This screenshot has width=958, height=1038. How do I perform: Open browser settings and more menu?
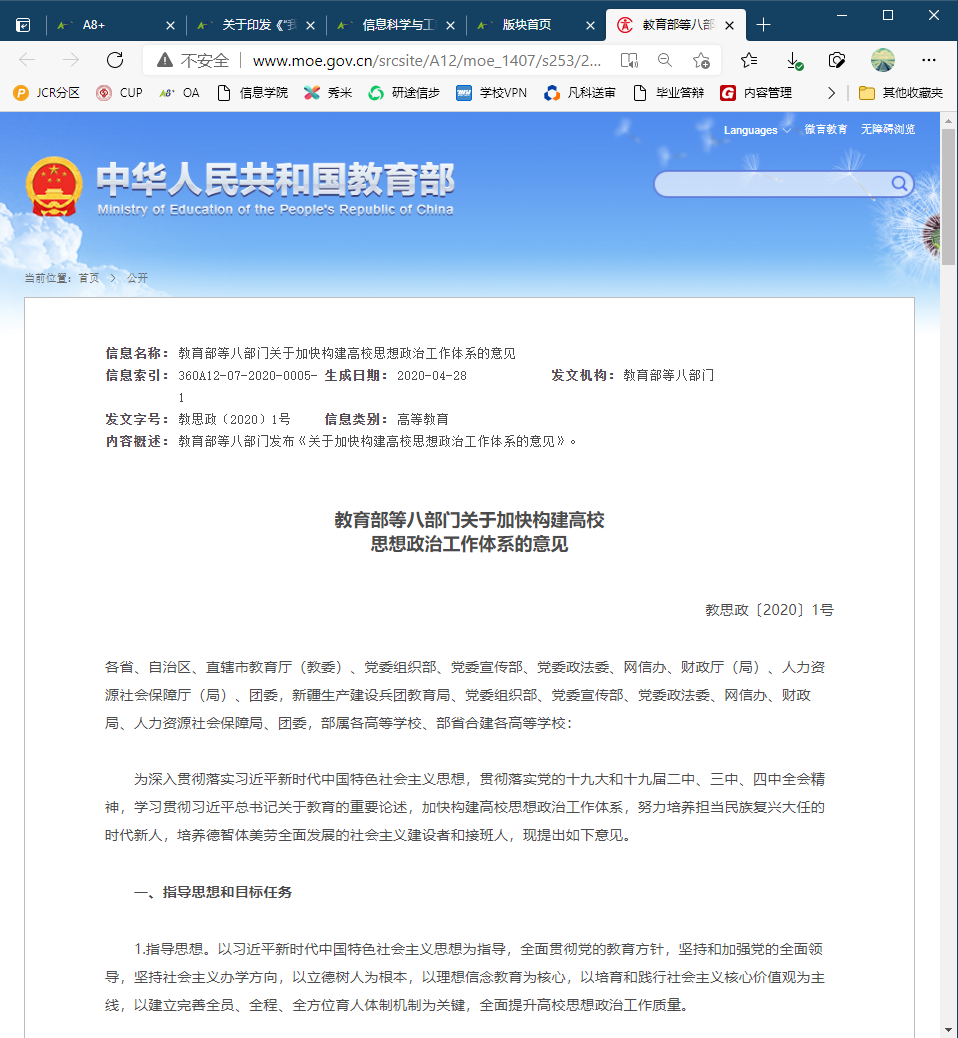point(929,60)
